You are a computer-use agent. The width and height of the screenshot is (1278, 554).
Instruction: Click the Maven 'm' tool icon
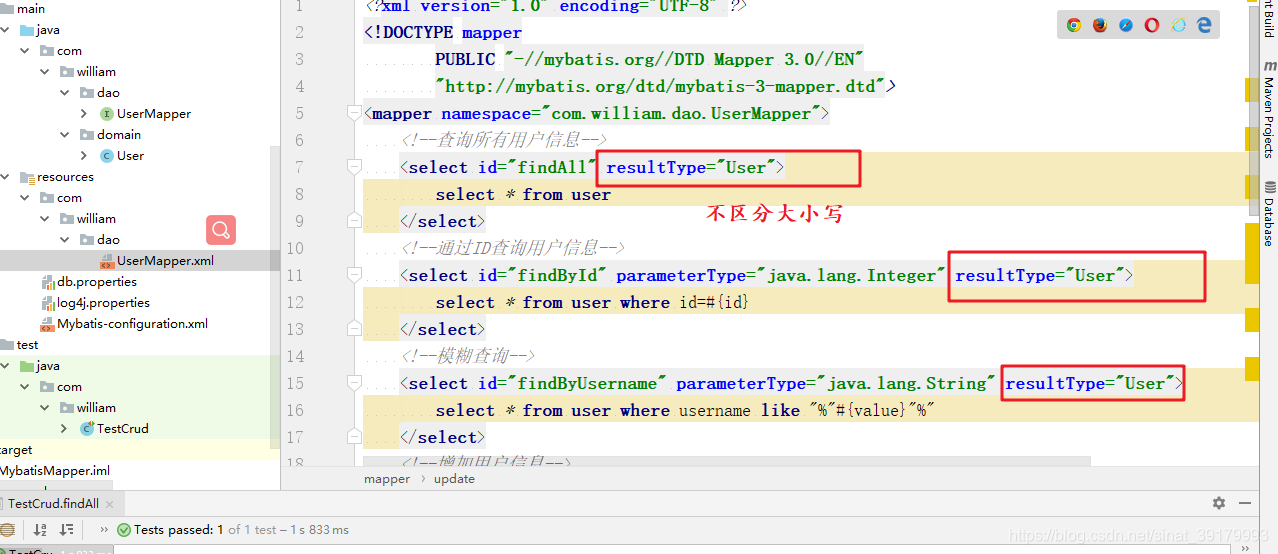(x=1268, y=65)
